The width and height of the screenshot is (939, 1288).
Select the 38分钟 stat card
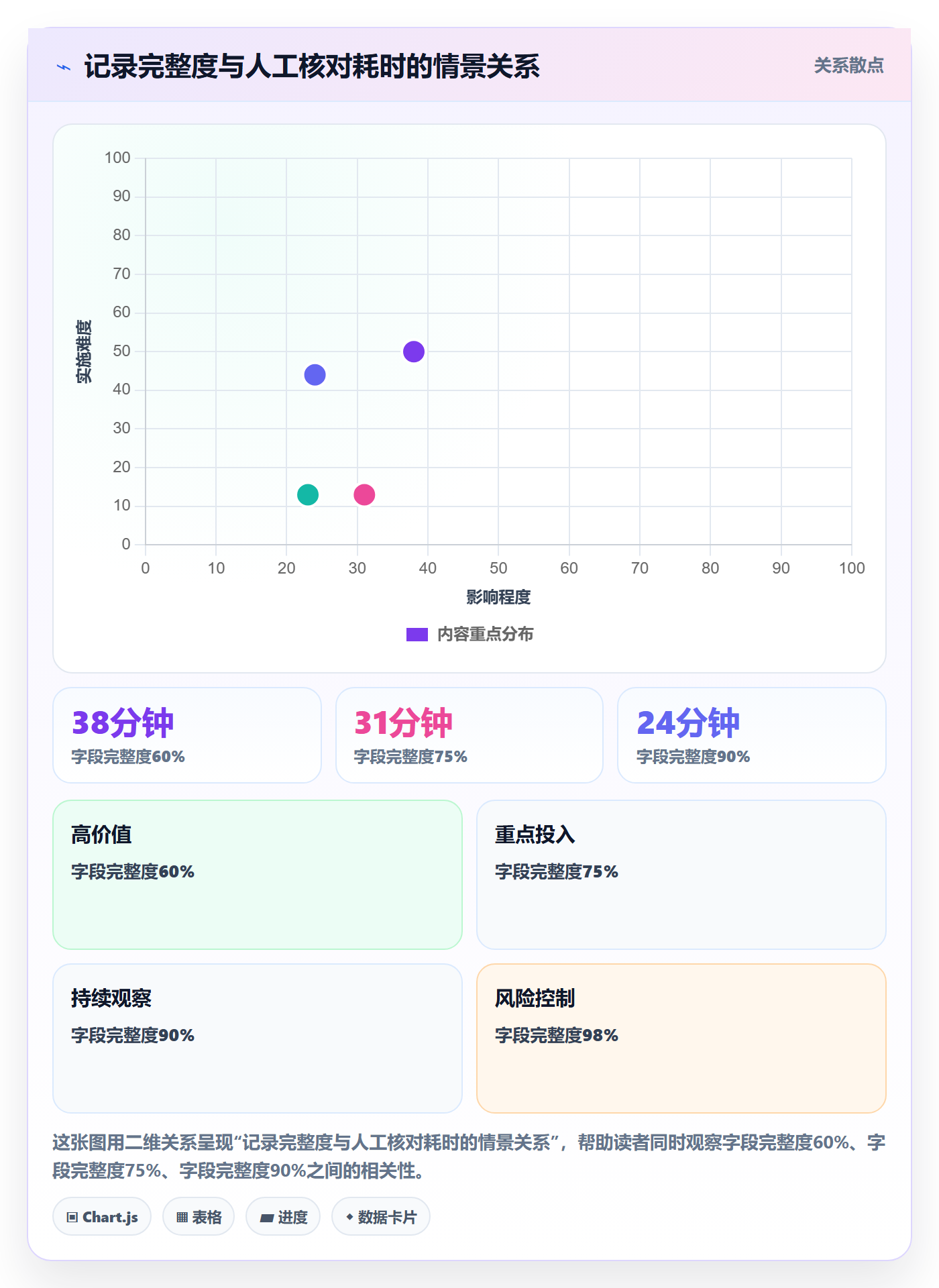(x=187, y=735)
